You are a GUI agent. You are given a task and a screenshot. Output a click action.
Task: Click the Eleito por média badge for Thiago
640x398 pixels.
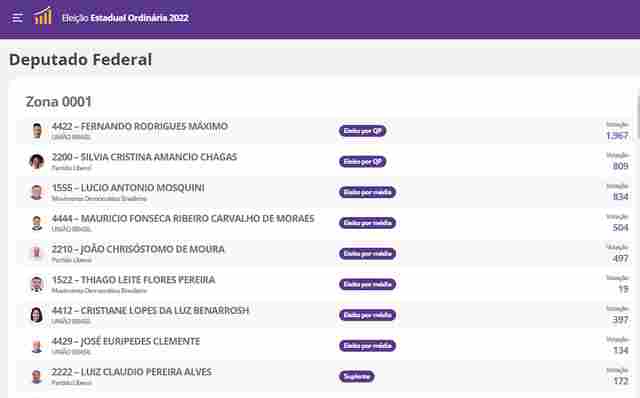point(367,284)
